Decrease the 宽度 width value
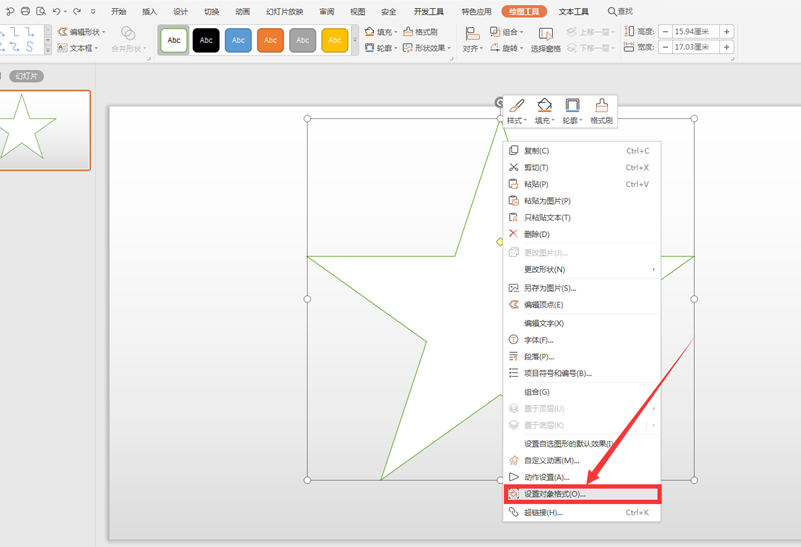The image size is (801, 547). (665, 47)
